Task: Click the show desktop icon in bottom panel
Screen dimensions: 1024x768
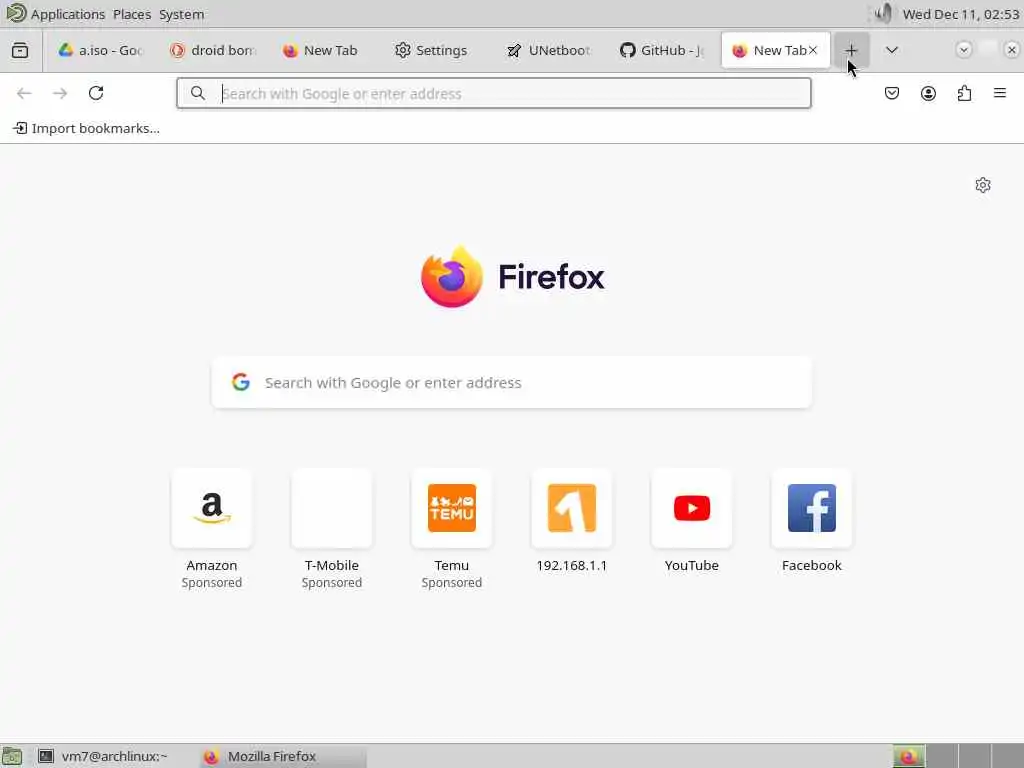Action: 12,756
